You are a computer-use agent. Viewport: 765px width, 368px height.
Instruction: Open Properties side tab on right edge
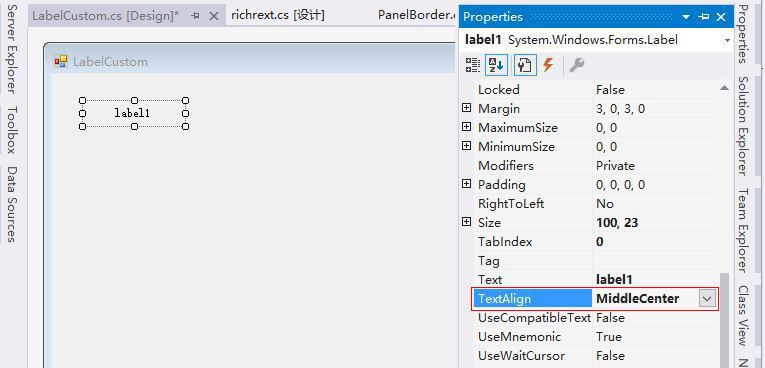click(743, 34)
